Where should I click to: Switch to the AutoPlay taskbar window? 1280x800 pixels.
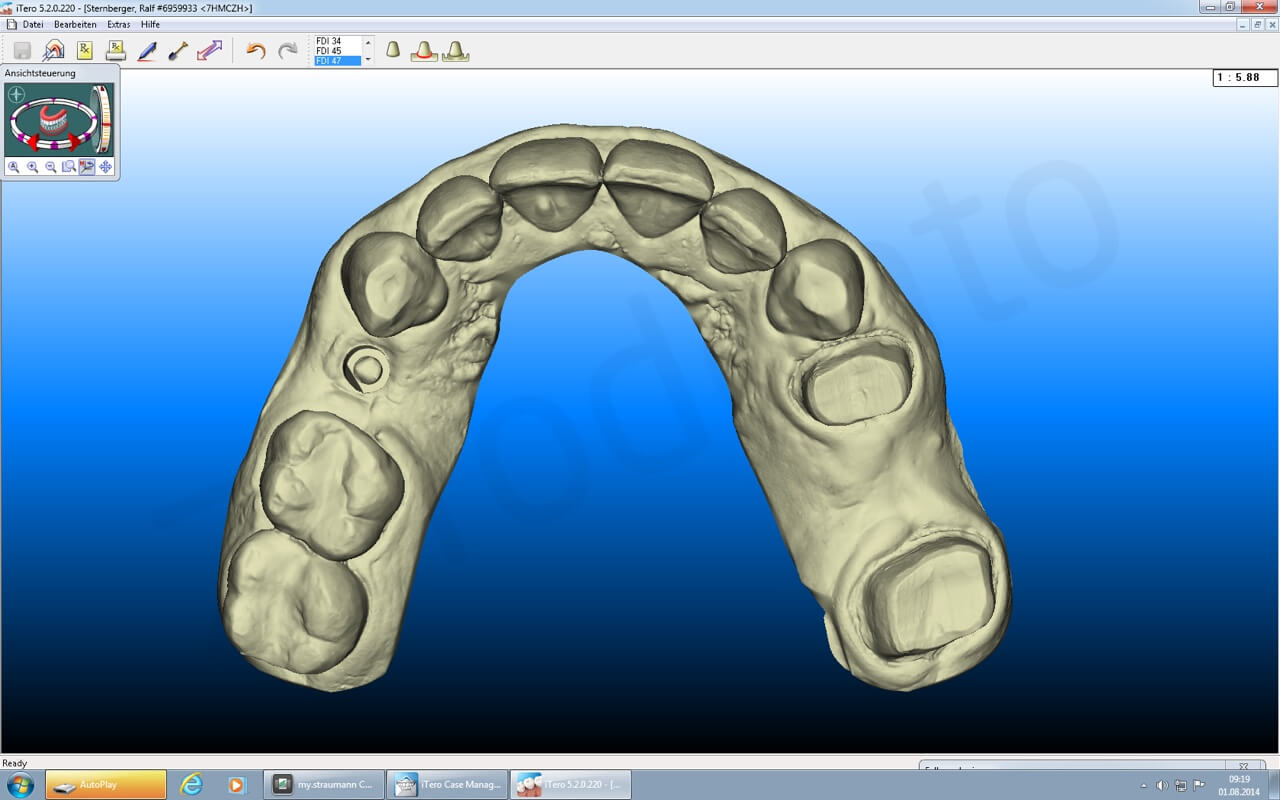106,785
